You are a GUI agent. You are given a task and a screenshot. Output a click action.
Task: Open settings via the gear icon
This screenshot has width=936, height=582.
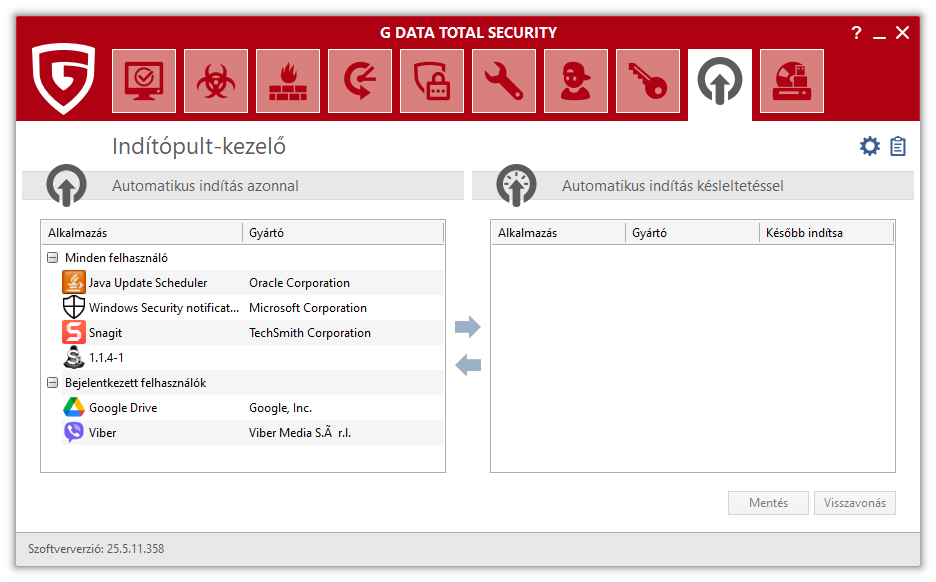870,146
